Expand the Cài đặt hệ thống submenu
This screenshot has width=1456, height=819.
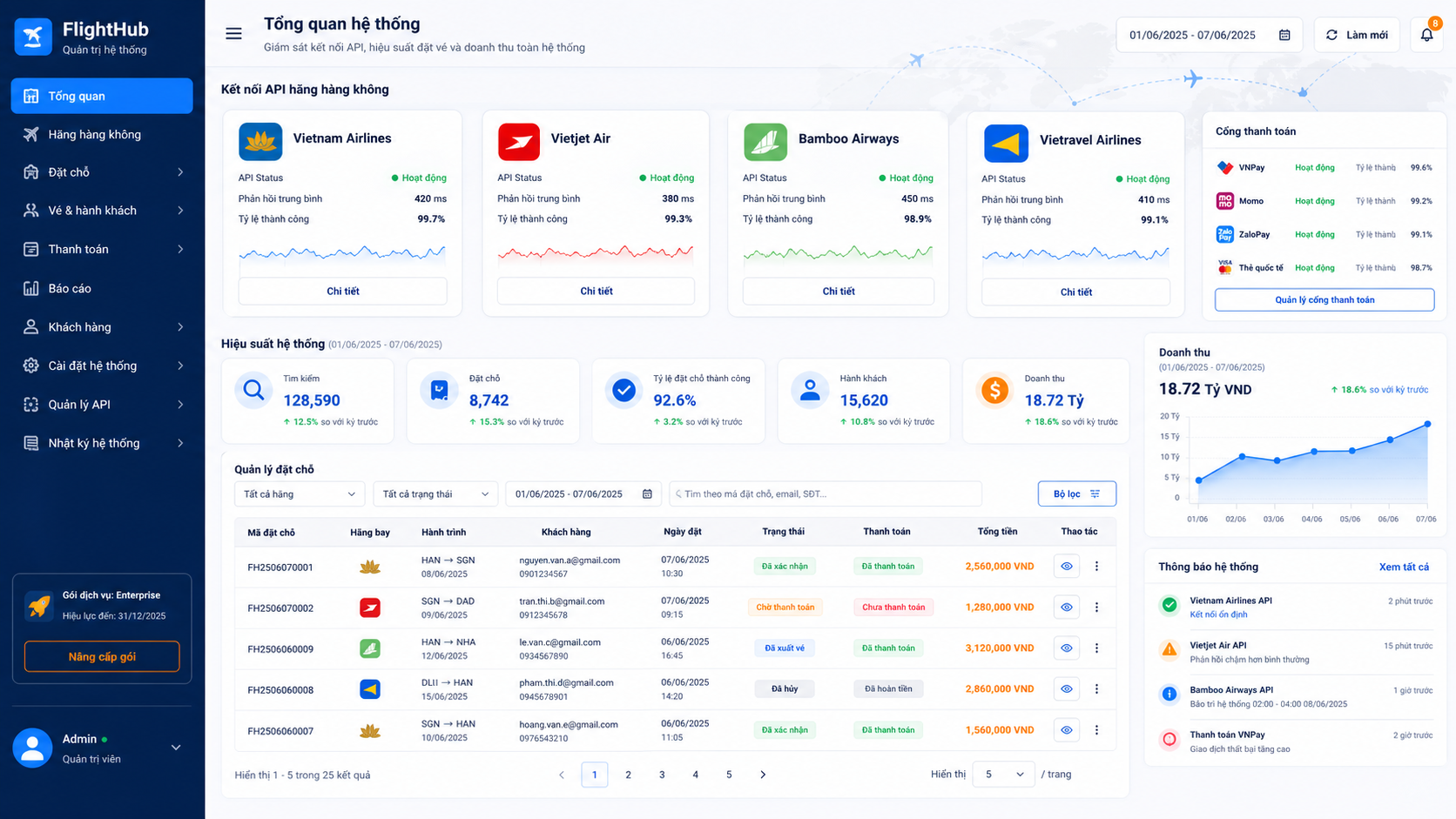click(180, 366)
